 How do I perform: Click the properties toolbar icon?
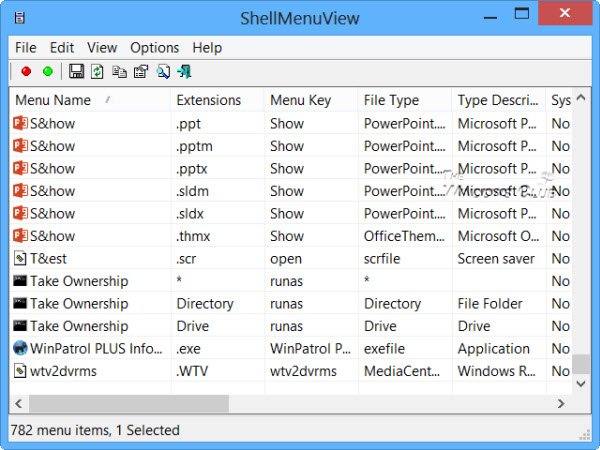(140, 71)
